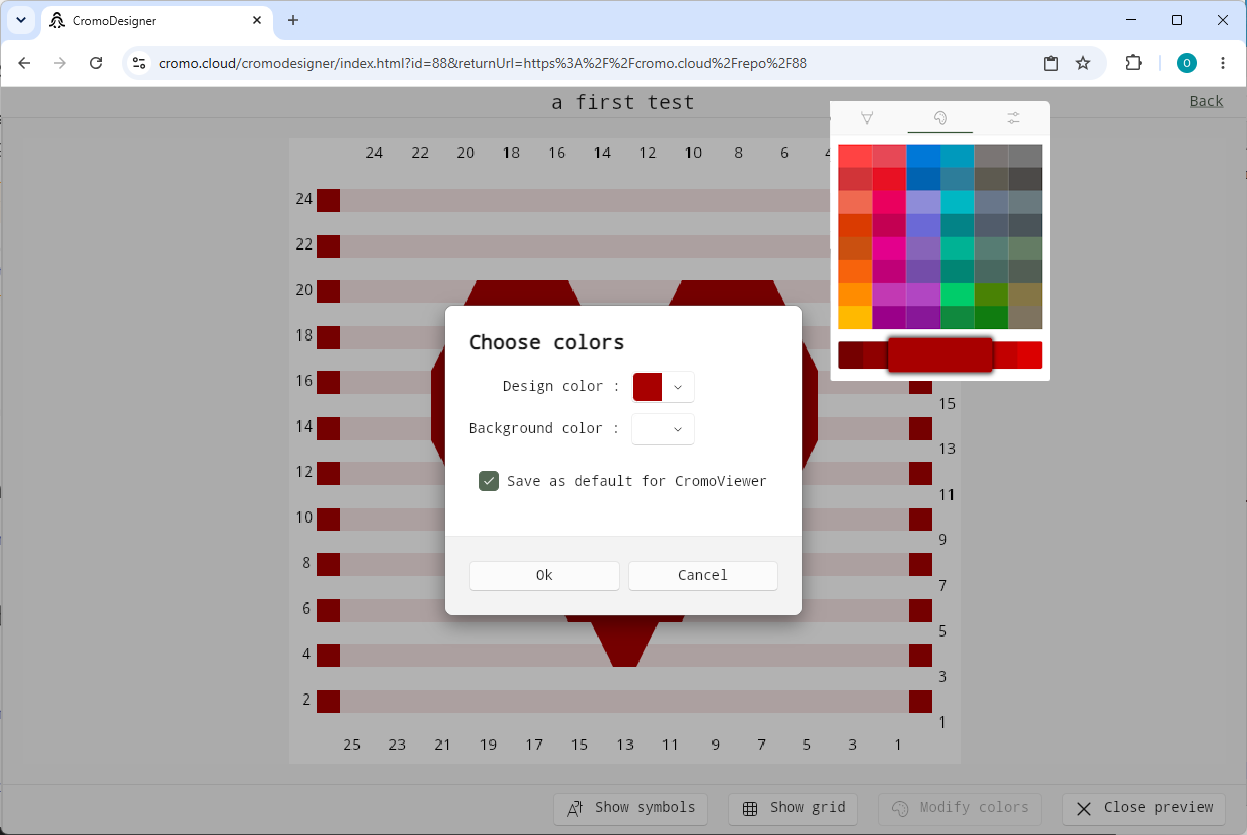Open the user profile avatar
The image size is (1247, 835).
pyautogui.click(x=1186, y=63)
